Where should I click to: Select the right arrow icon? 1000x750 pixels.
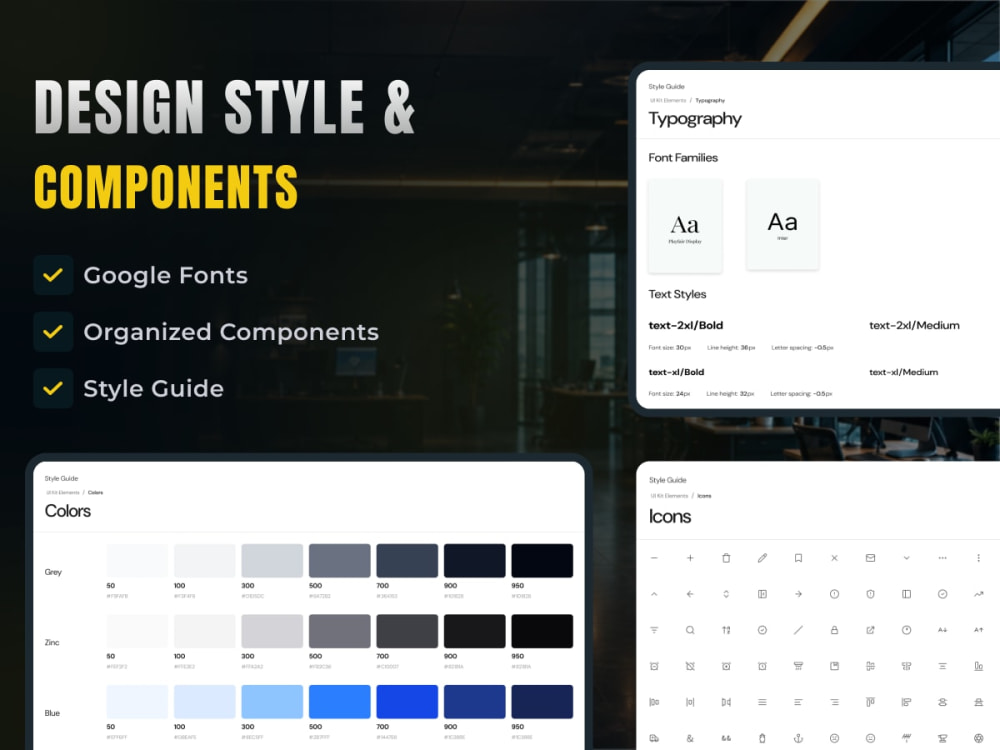click(798, 594)
